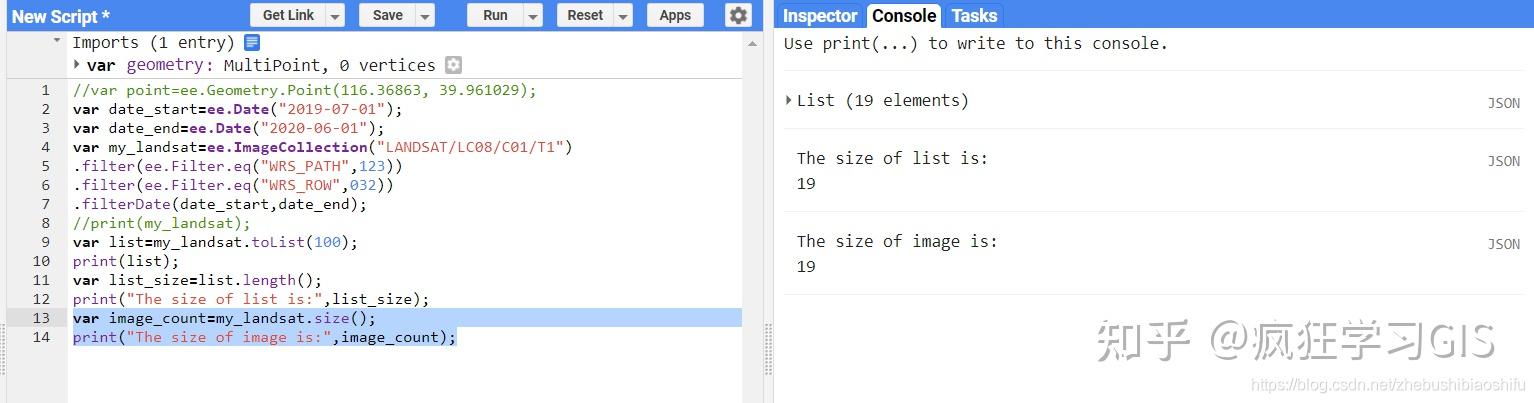
Task: Open the Run dropdown arrow
Action: (x=533, y=16)
